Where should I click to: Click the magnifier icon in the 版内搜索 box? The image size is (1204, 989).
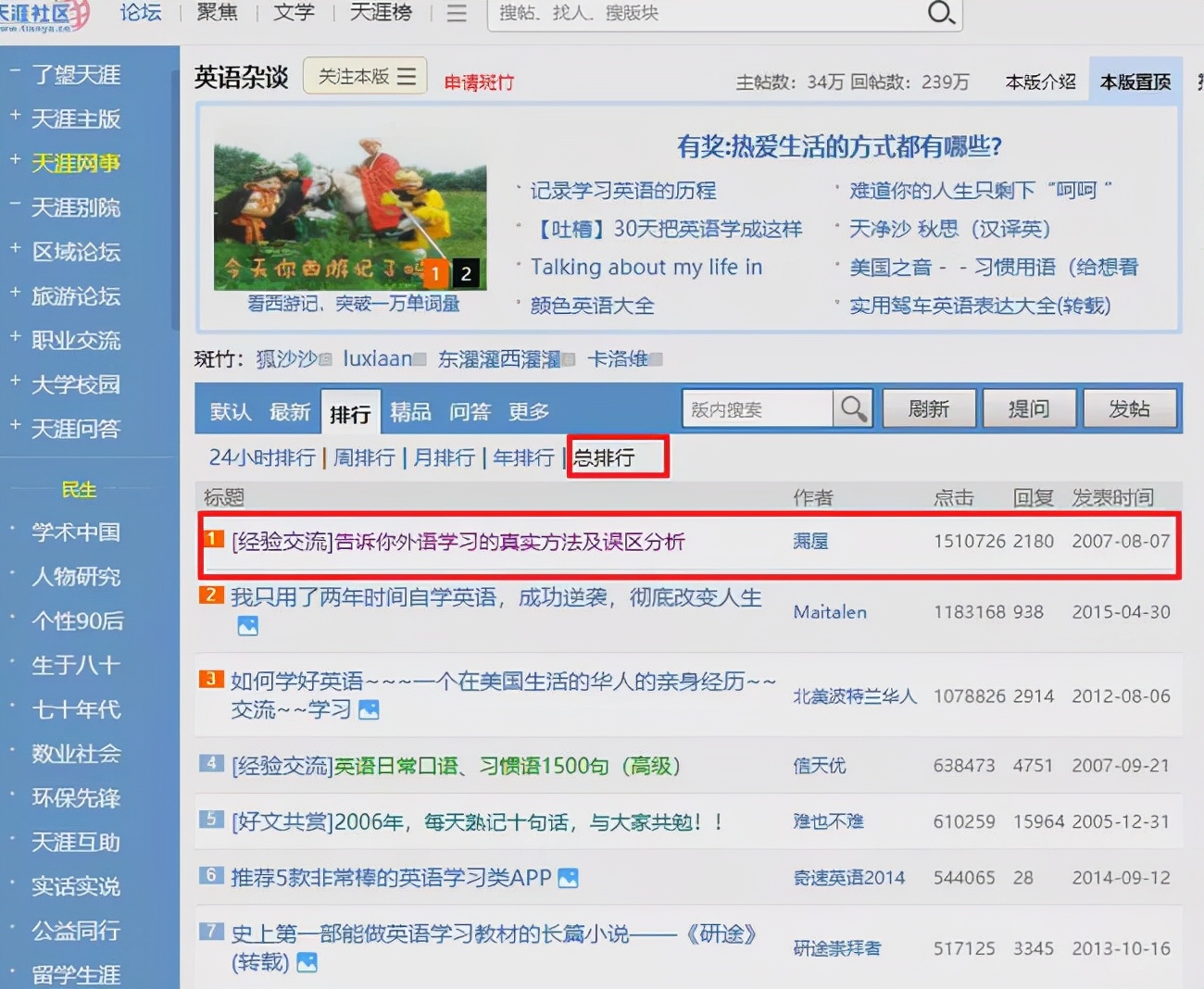click(852, 408)
